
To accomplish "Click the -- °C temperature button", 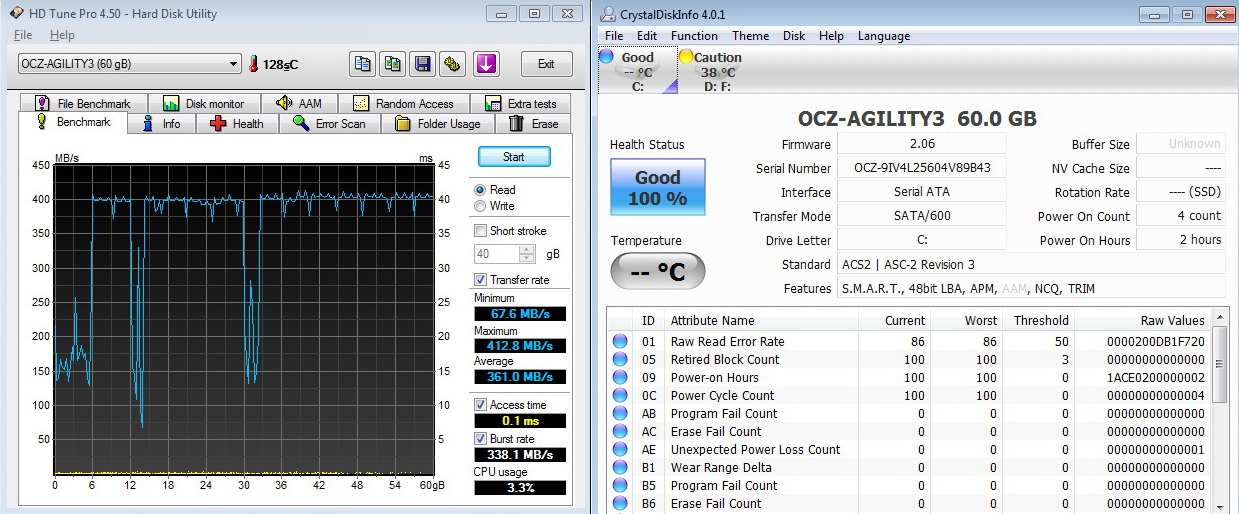I will click(657, 270).
